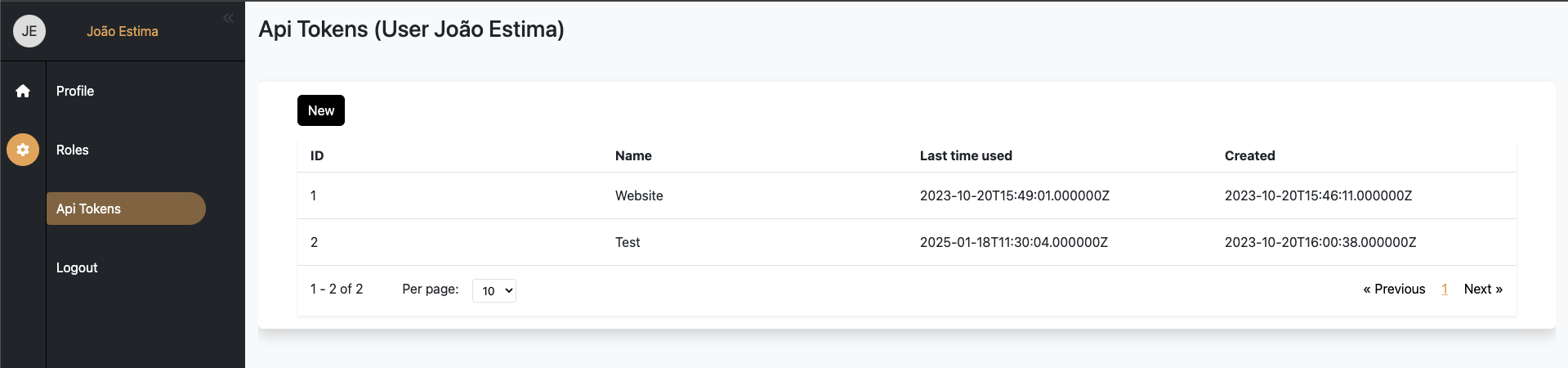The width and height of the screenshot is (1568, 368).
Task: Click the ID column header
Action: [x=317, y=155]
